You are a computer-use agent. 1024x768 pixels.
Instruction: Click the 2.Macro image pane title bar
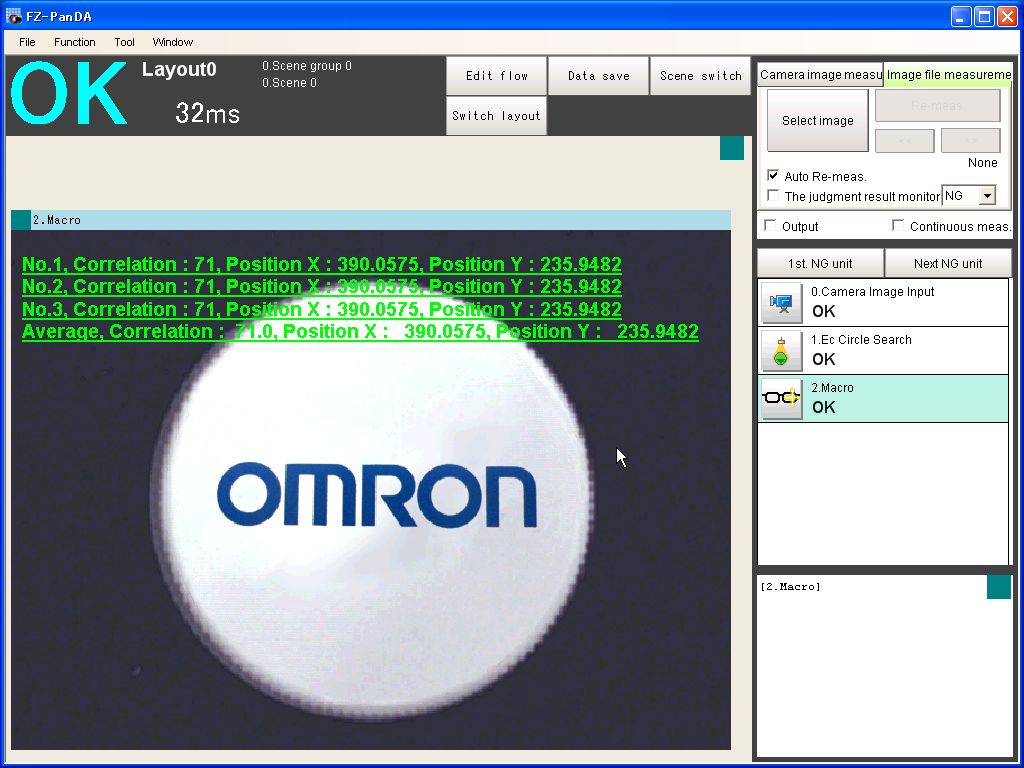(x=371, y=220)
